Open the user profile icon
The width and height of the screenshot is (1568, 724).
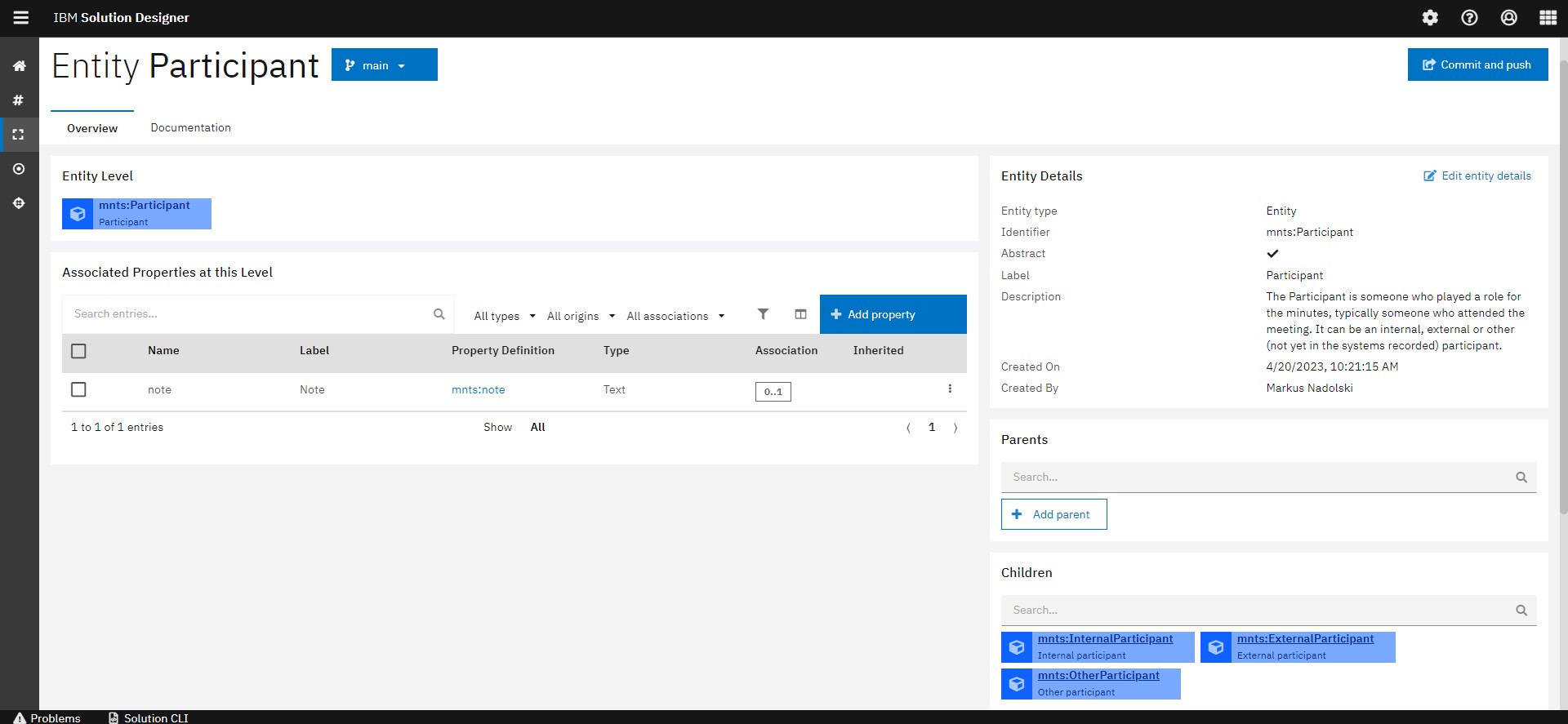click(1508, 18)
